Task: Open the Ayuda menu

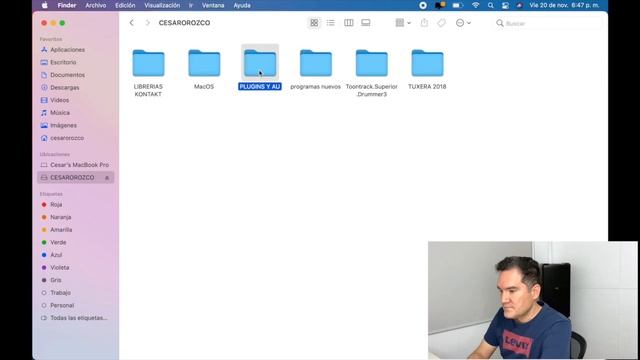Action: [242, 5]
